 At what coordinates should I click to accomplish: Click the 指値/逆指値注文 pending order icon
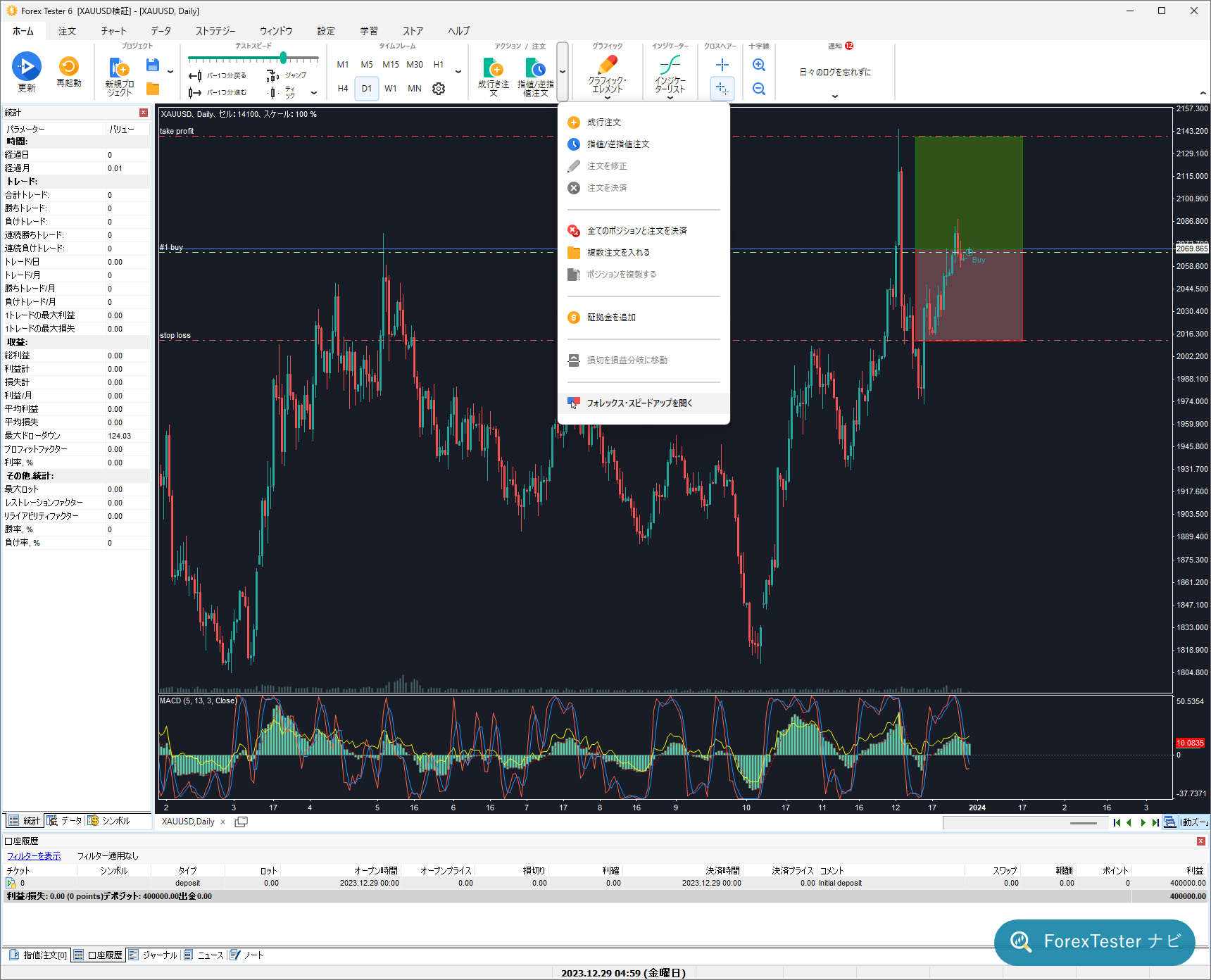[536, 68]
